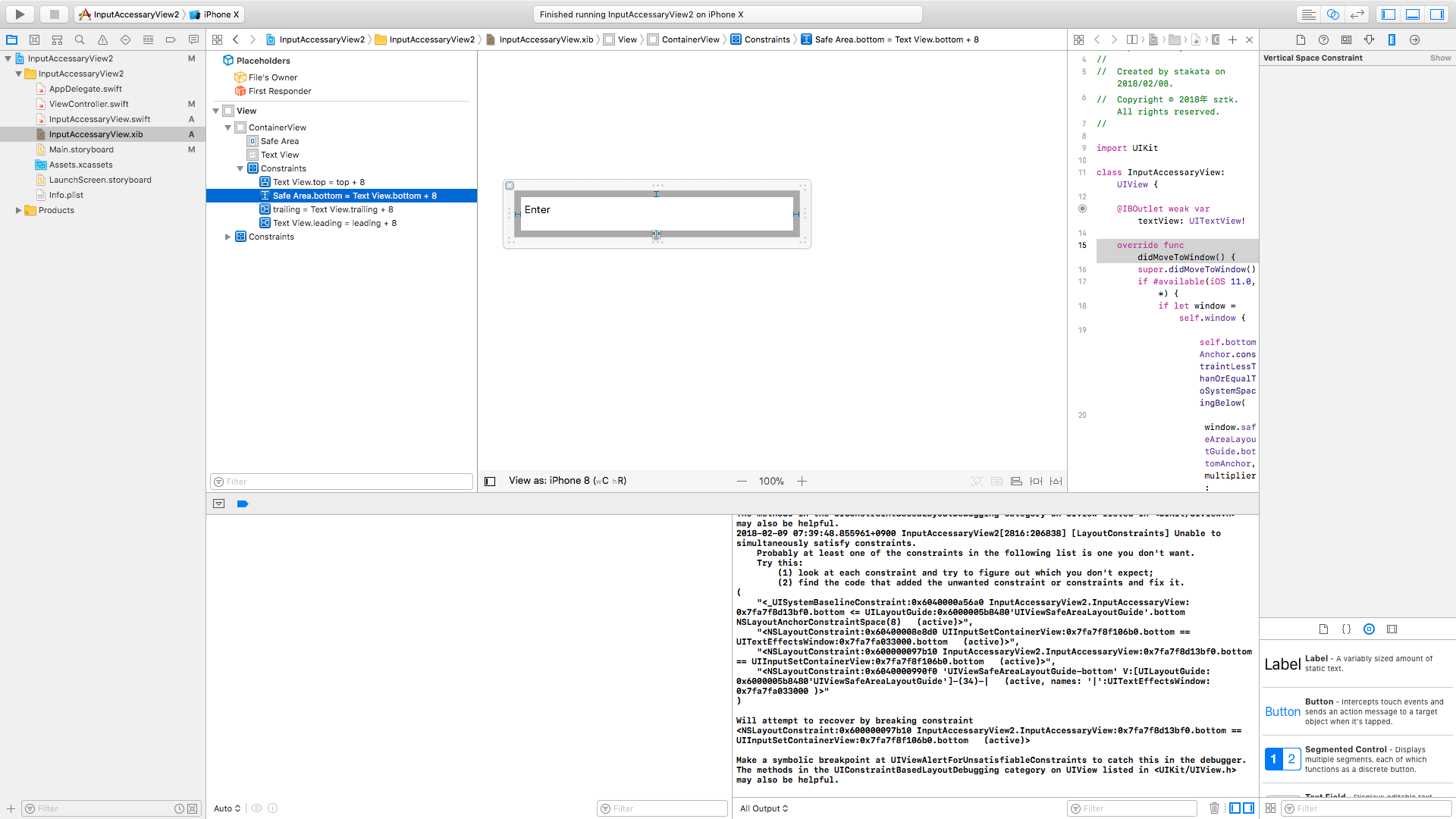The height and width of the screenshot is (819, 1456).
Task: Collapse the ContainerView Constraints group
Action: [x=240, y=168]
